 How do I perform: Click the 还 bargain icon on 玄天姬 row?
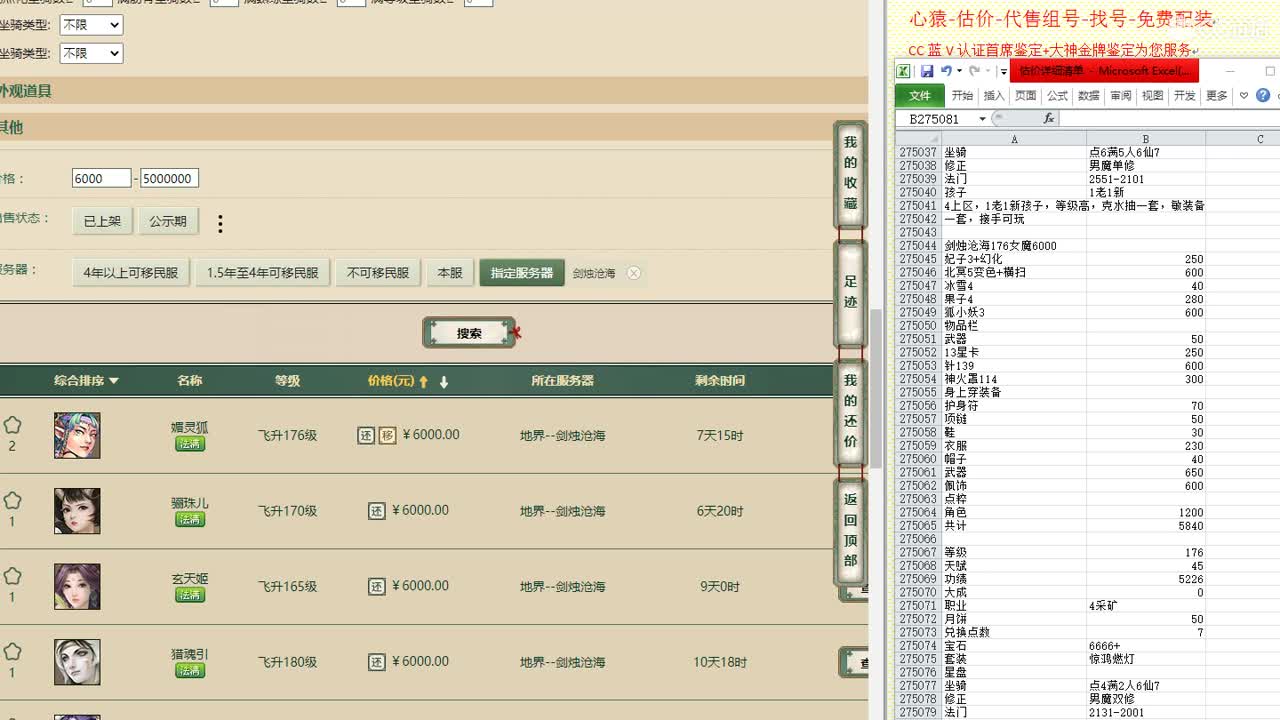pos(377,586)
